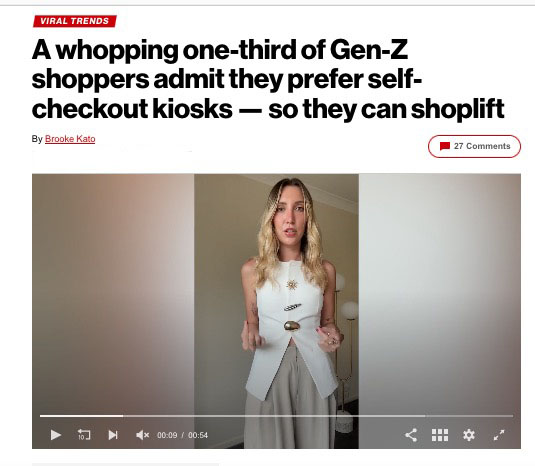Toggle fullscreen video mode

click(x=499, y=435)
